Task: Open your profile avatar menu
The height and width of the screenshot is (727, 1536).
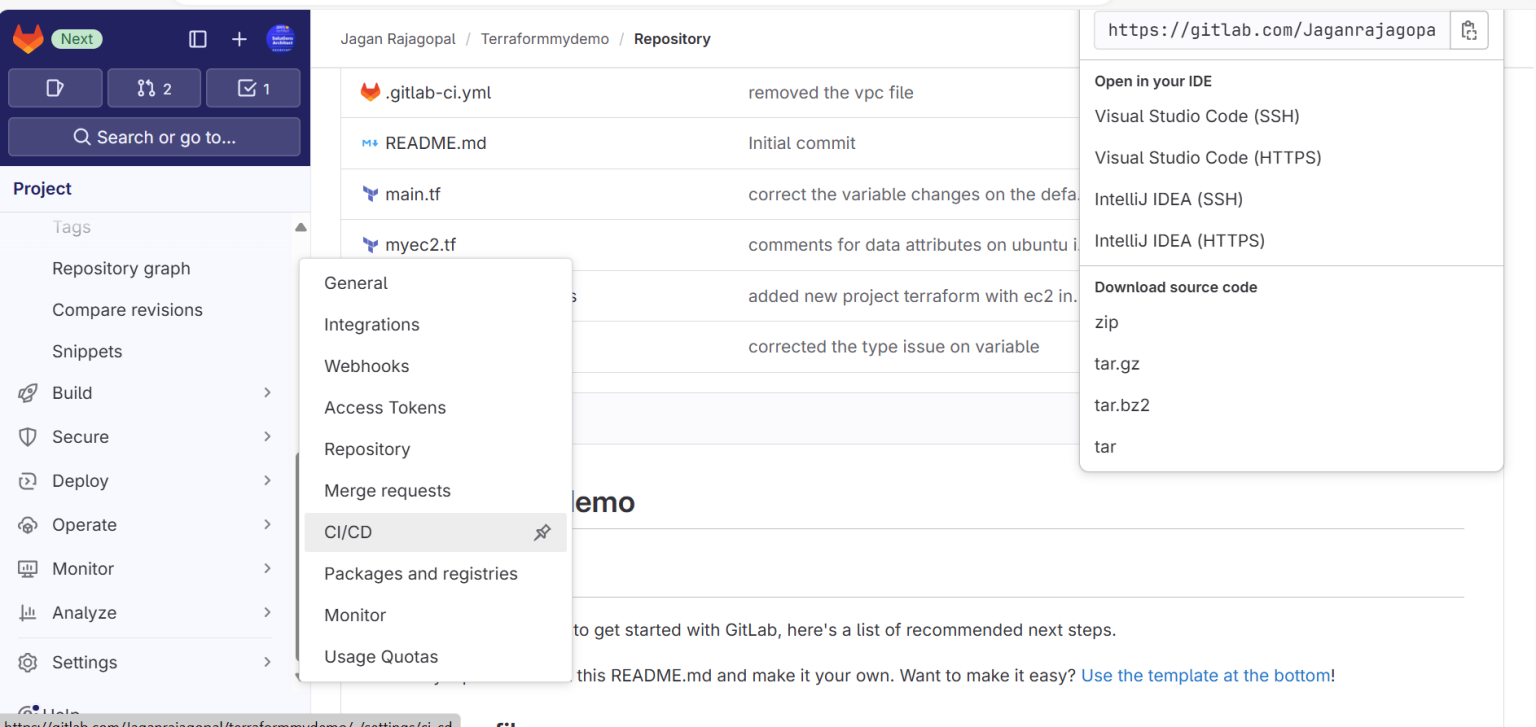Action: (x=281, y=39)
